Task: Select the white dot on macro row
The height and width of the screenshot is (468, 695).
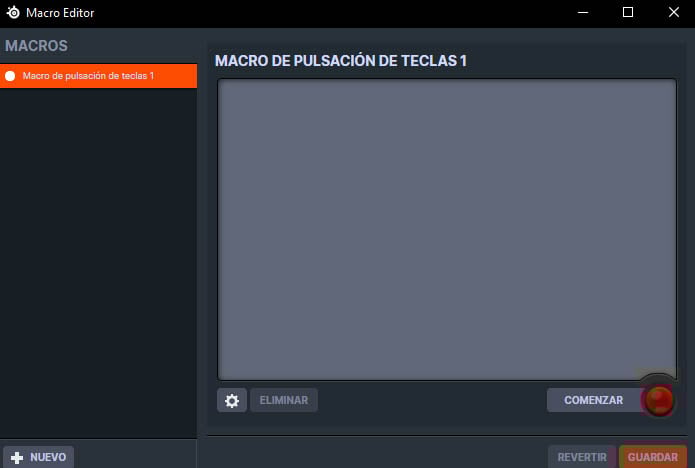Action: click(x=10, y=76)
